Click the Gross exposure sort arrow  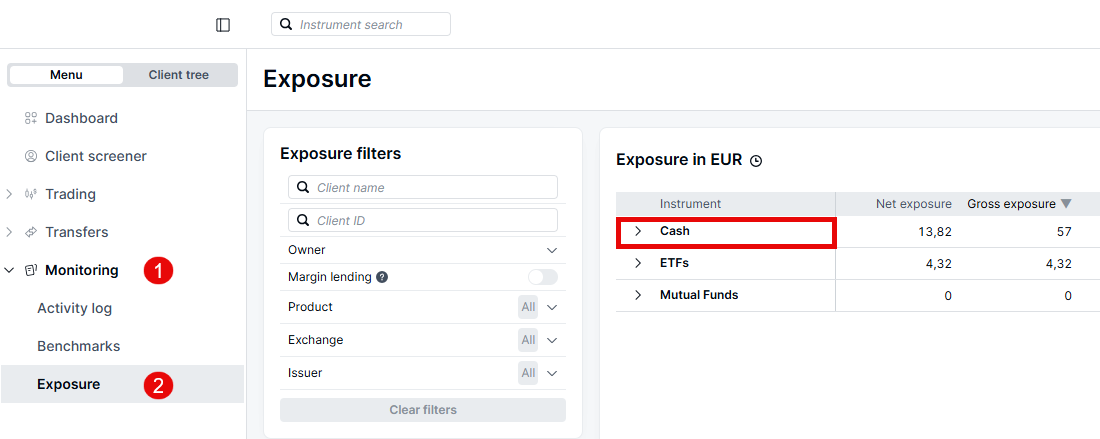click(x=1066, y=204)
